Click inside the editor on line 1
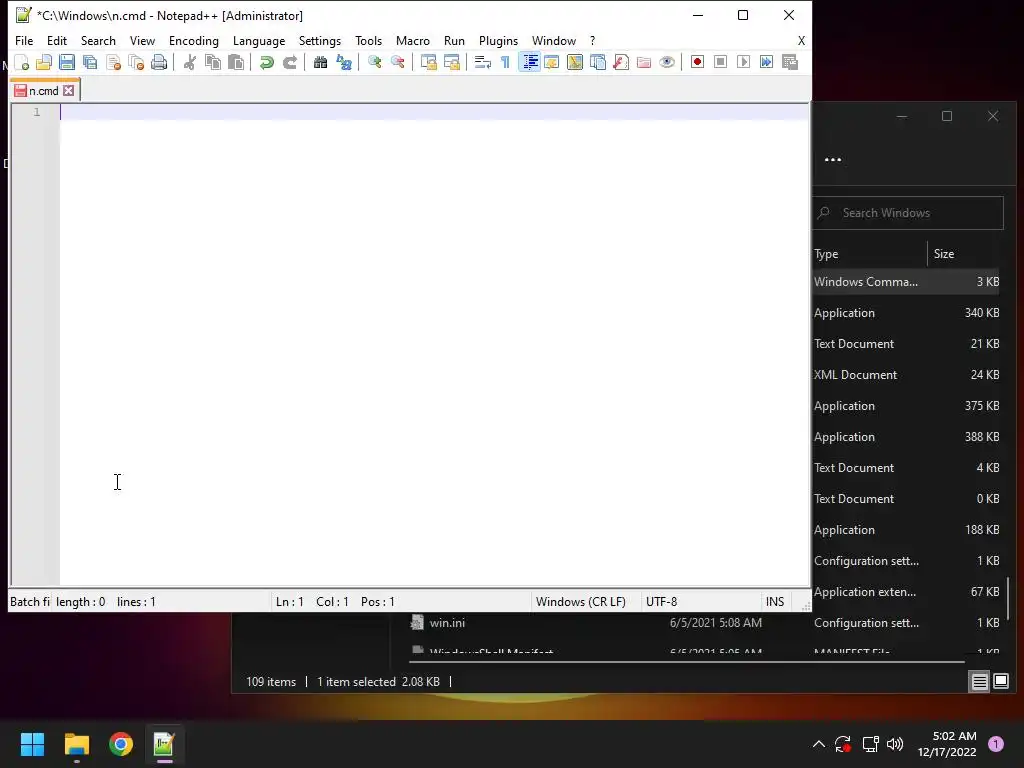Image resolution: width=1024 pixels, height=768 pixels. 434,112
